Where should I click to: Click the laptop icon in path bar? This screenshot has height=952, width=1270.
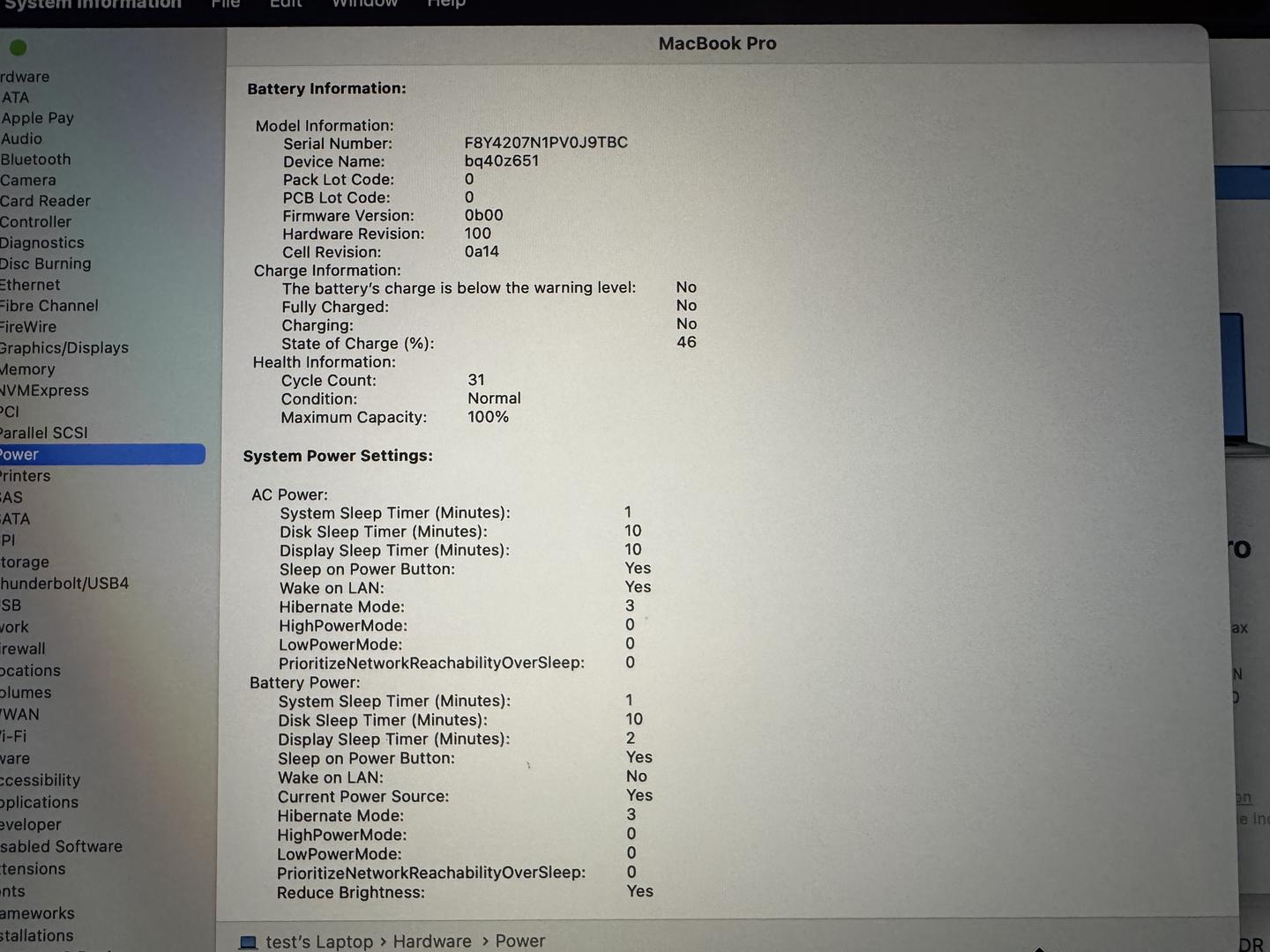(248, 942)
